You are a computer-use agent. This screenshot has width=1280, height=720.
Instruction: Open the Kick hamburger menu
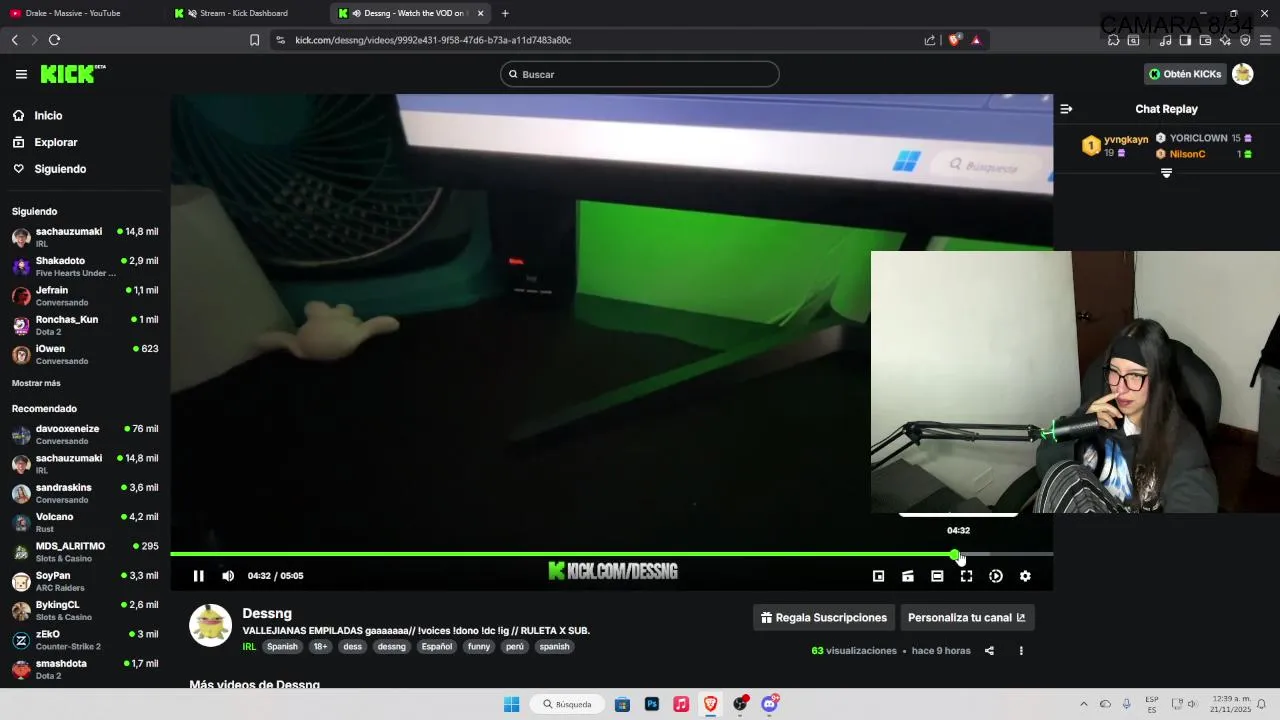click(21, 74)
